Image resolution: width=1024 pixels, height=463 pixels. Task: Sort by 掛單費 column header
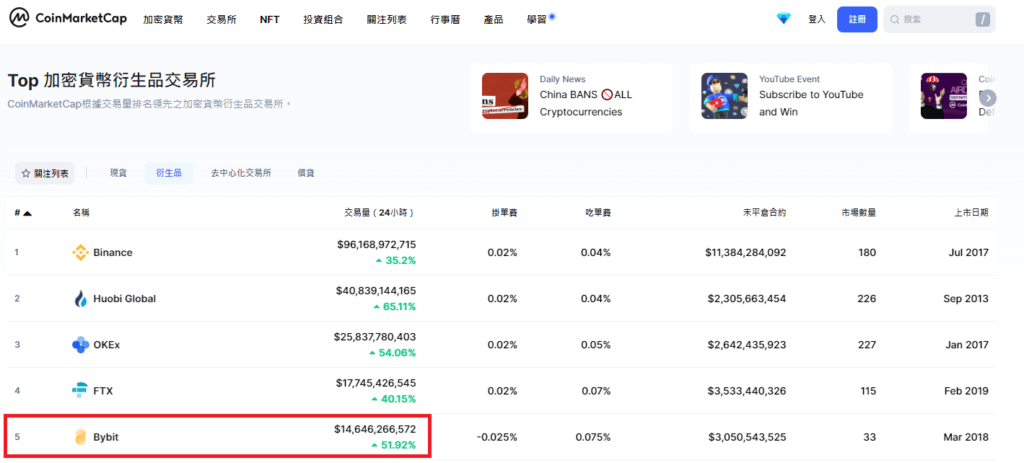click(x=504, y=213)
